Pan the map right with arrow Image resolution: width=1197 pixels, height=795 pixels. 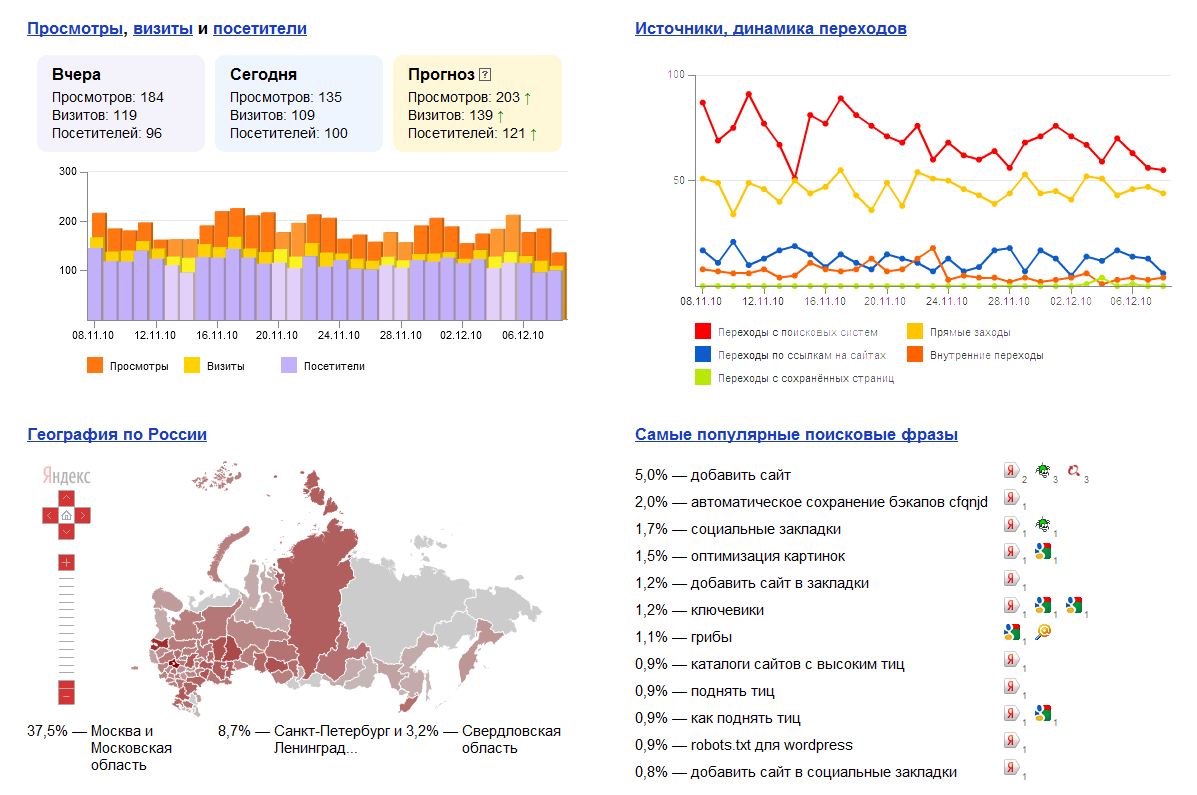[83, 515]
